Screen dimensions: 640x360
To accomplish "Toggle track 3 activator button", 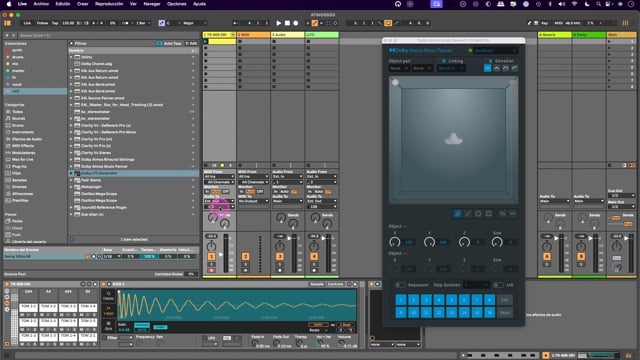I will (x=280, y=256).
